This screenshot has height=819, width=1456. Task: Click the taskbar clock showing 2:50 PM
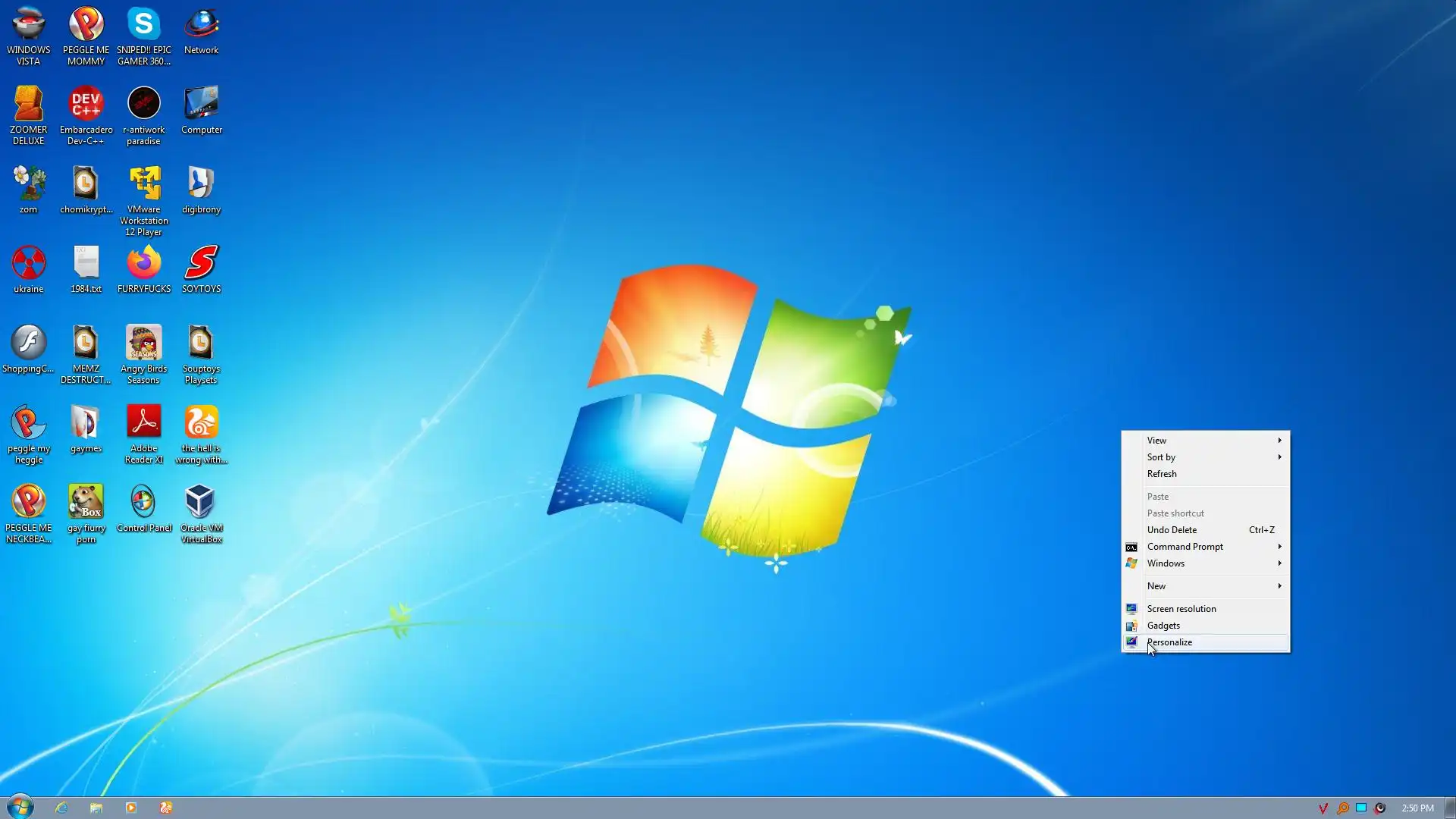[1417, 808]
